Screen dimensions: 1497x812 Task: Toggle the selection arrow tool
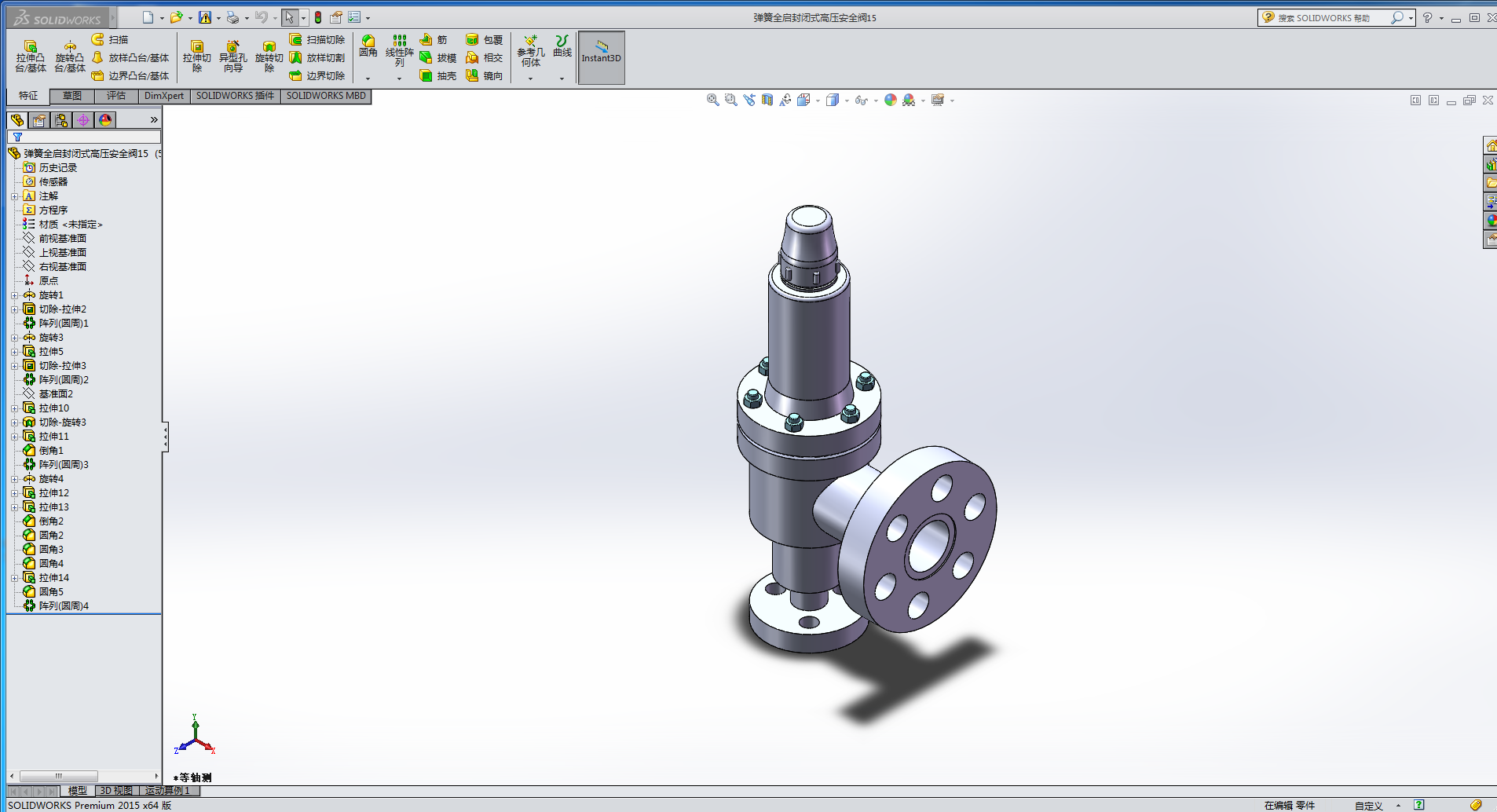click(x=289, y=17)
